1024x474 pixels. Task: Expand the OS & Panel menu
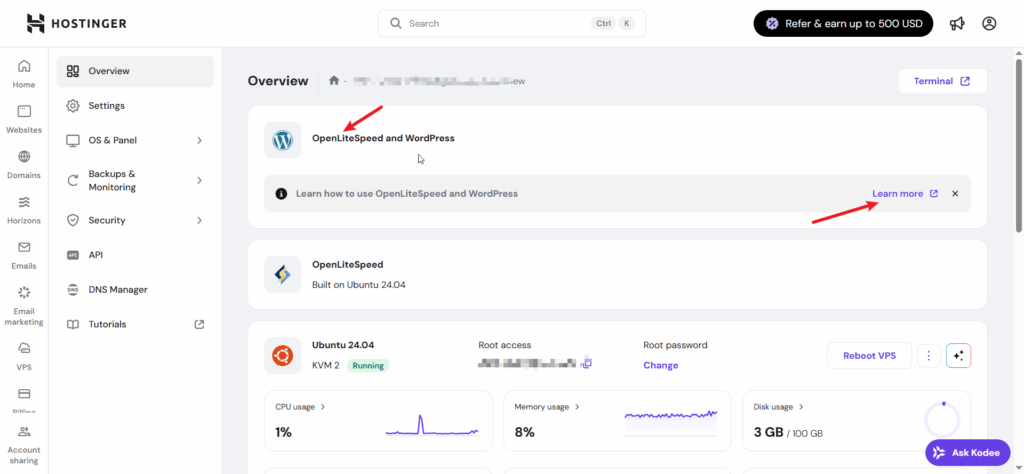tap(135, 140)
